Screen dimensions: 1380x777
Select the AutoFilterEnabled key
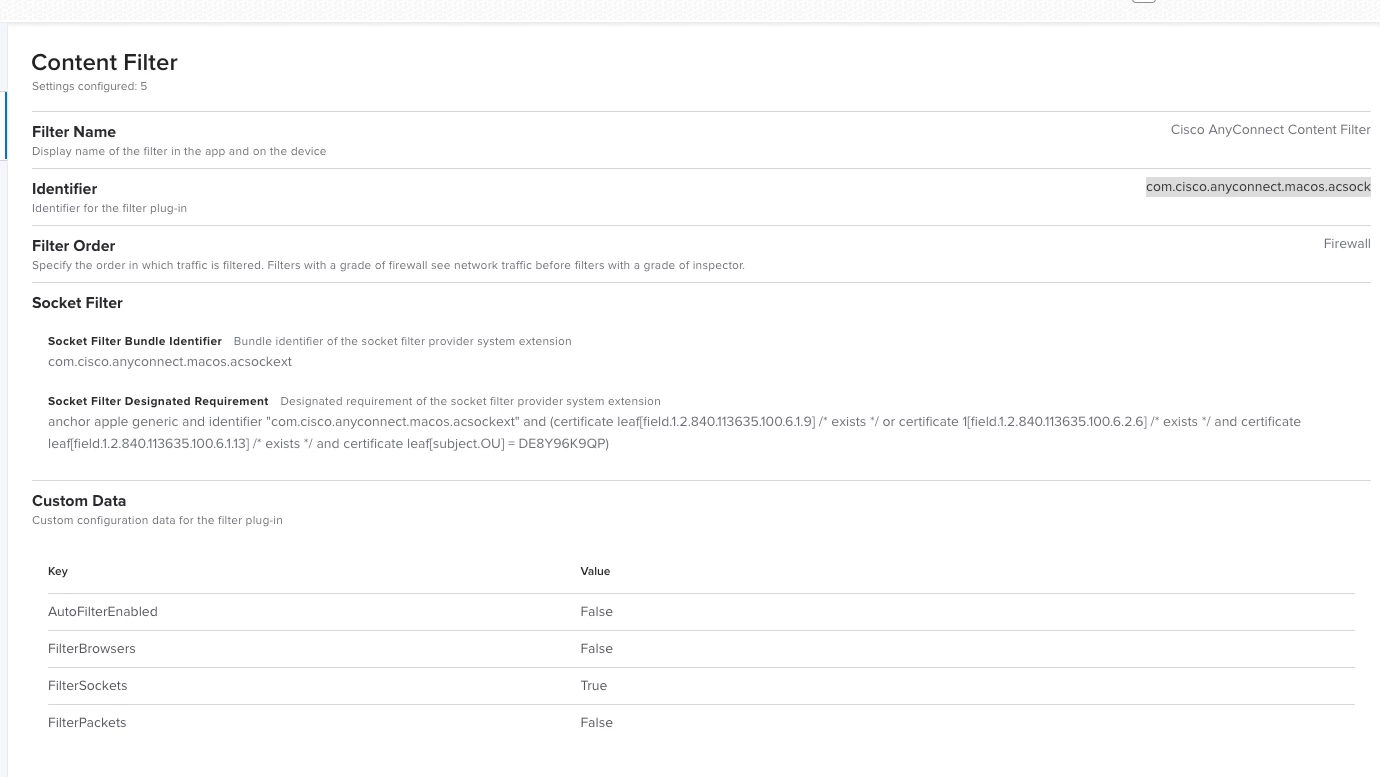pos(103,612)
